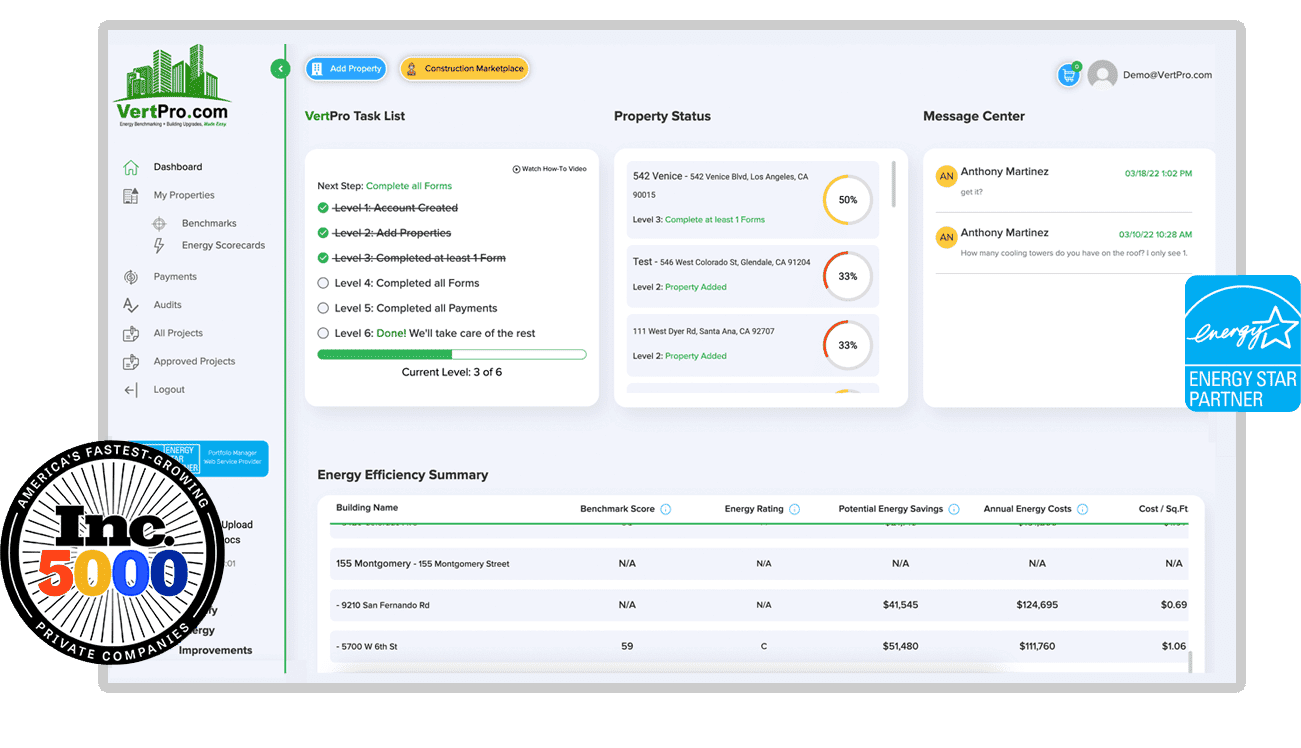Screen dimensions: 1301x748
Task: Open the Benchmark Score info tooltip
Action: point(666,508)
